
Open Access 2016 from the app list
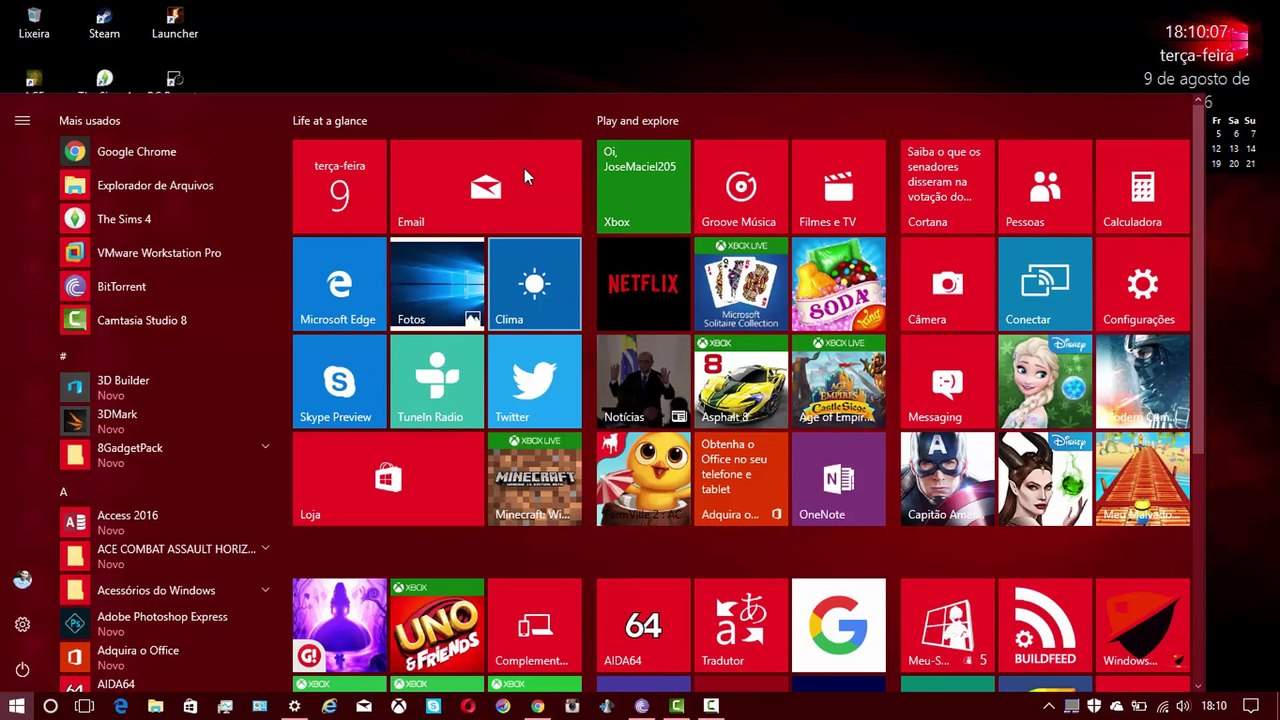(165, 523)
